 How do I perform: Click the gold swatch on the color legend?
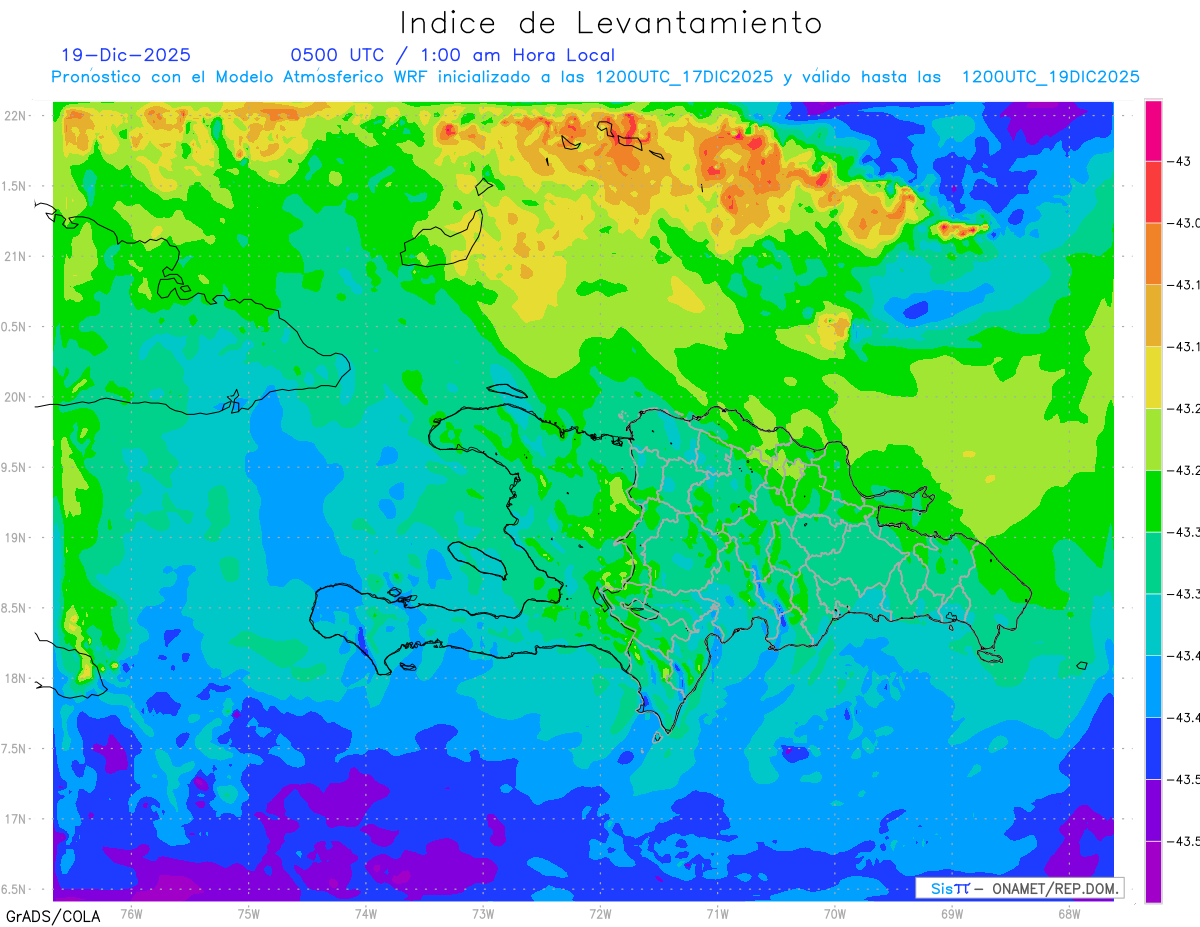pyautogui.click(x=1153, y=315)
